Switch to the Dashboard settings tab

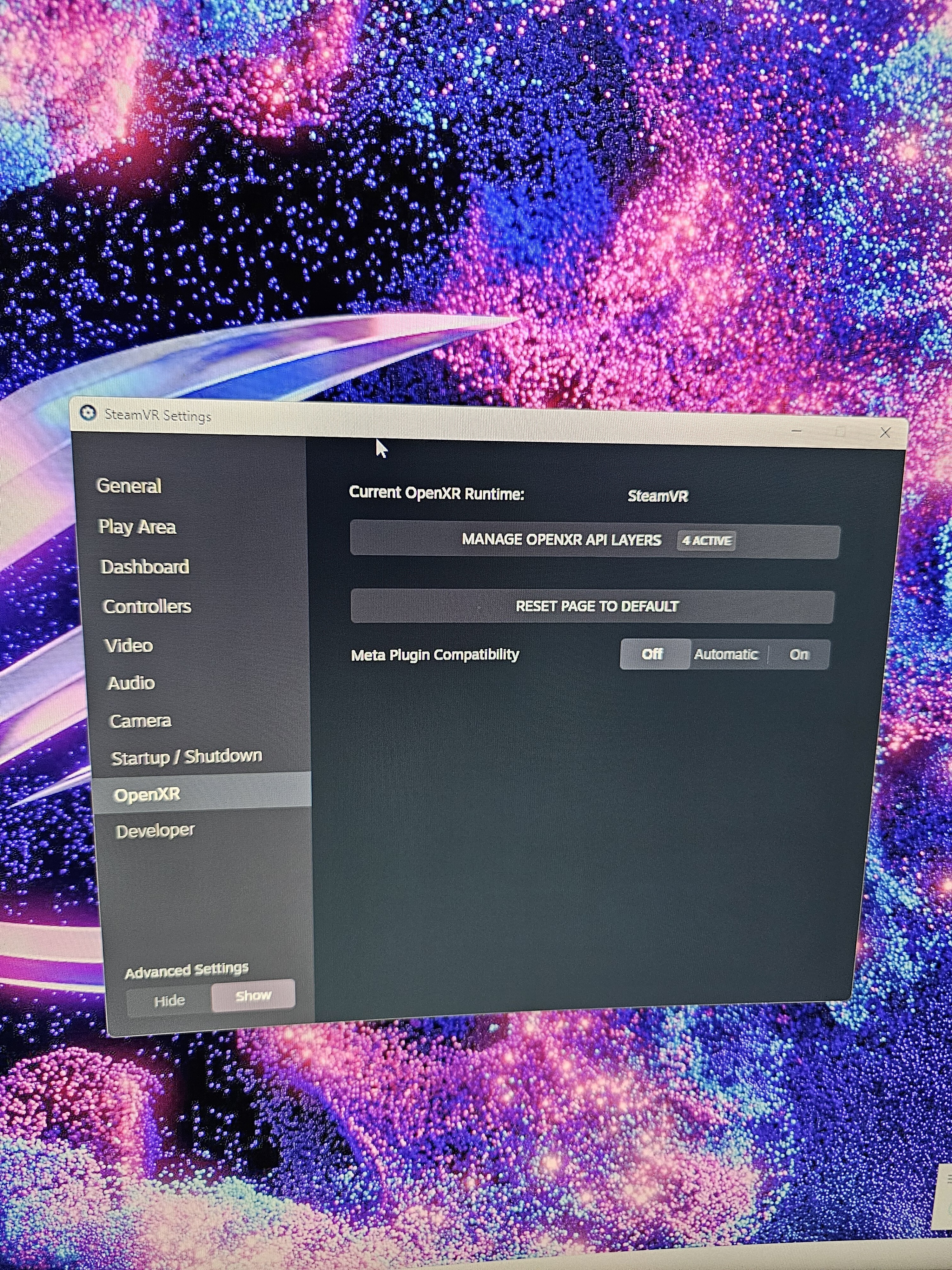click(x=145, y=567)
